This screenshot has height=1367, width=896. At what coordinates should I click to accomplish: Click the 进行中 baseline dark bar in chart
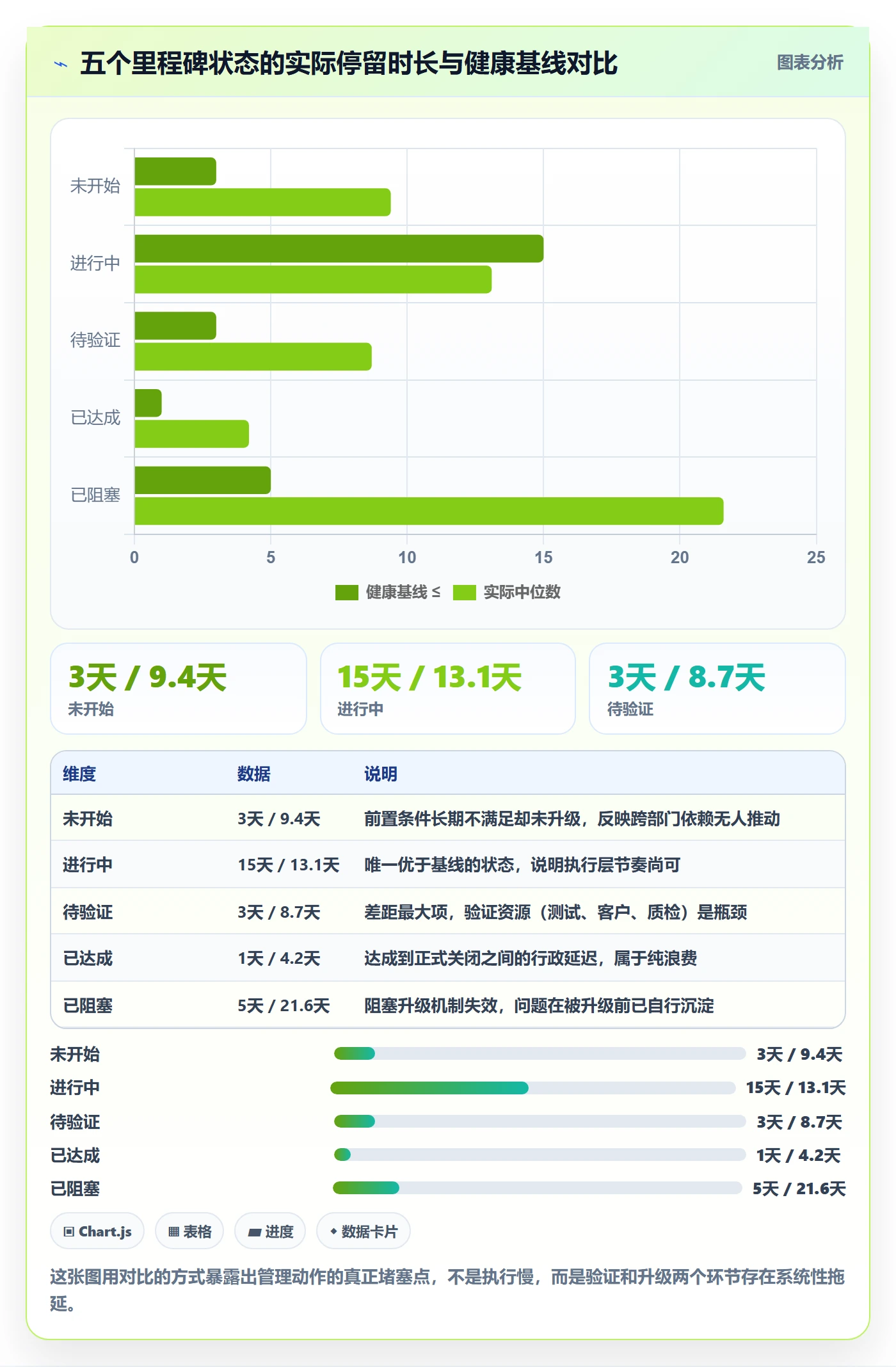tap(339, 249)
